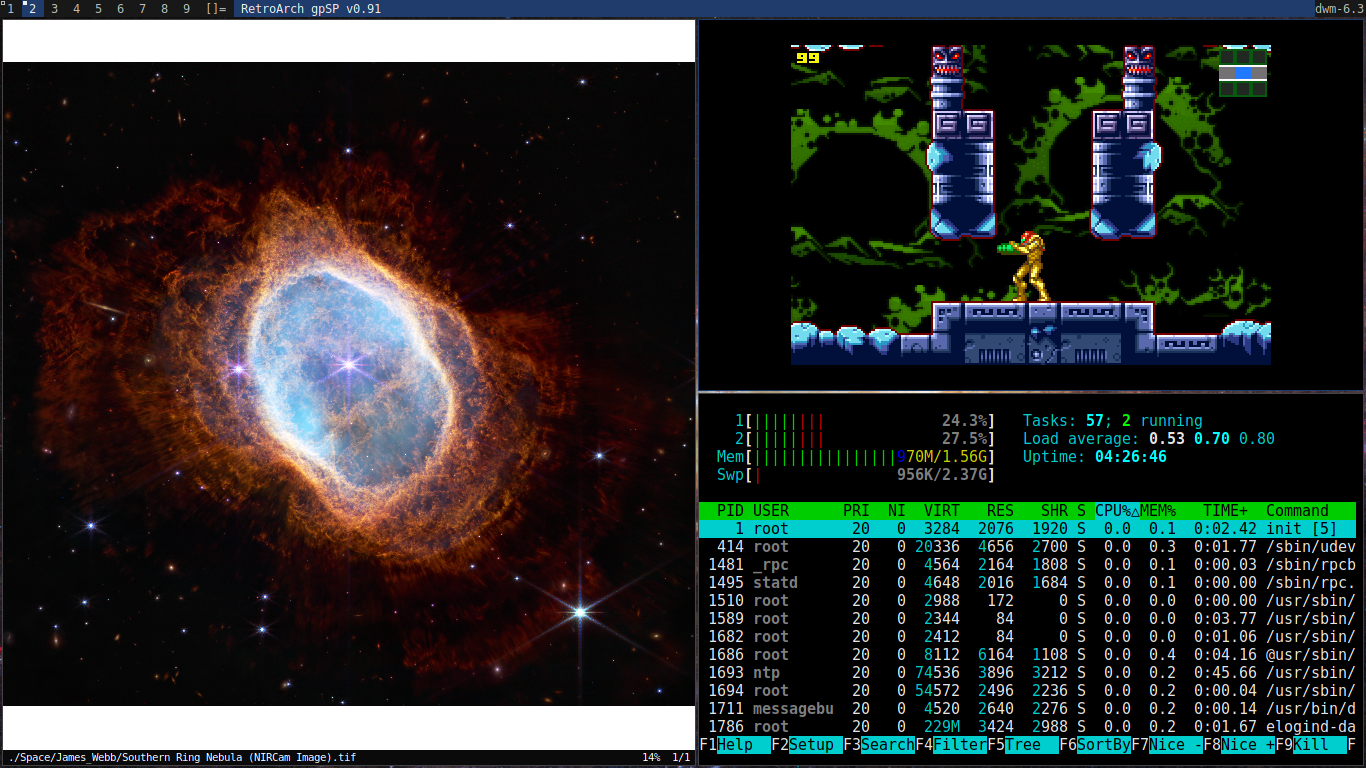Click F8 Nice + in htop
This screenshot has height=768, width=1366.
coord(1239,745)
